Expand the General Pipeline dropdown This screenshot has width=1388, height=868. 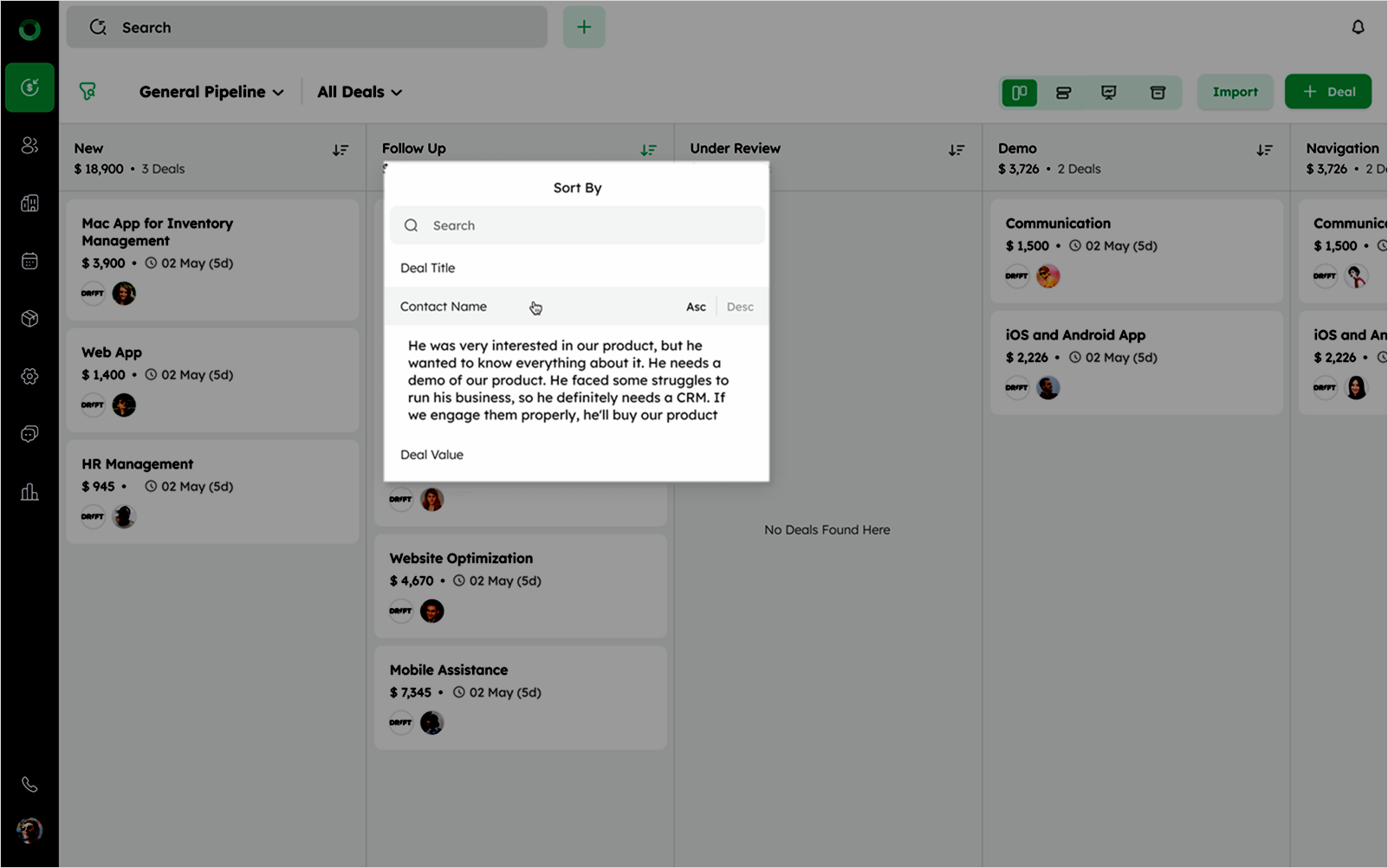click(x=211, y=92)
